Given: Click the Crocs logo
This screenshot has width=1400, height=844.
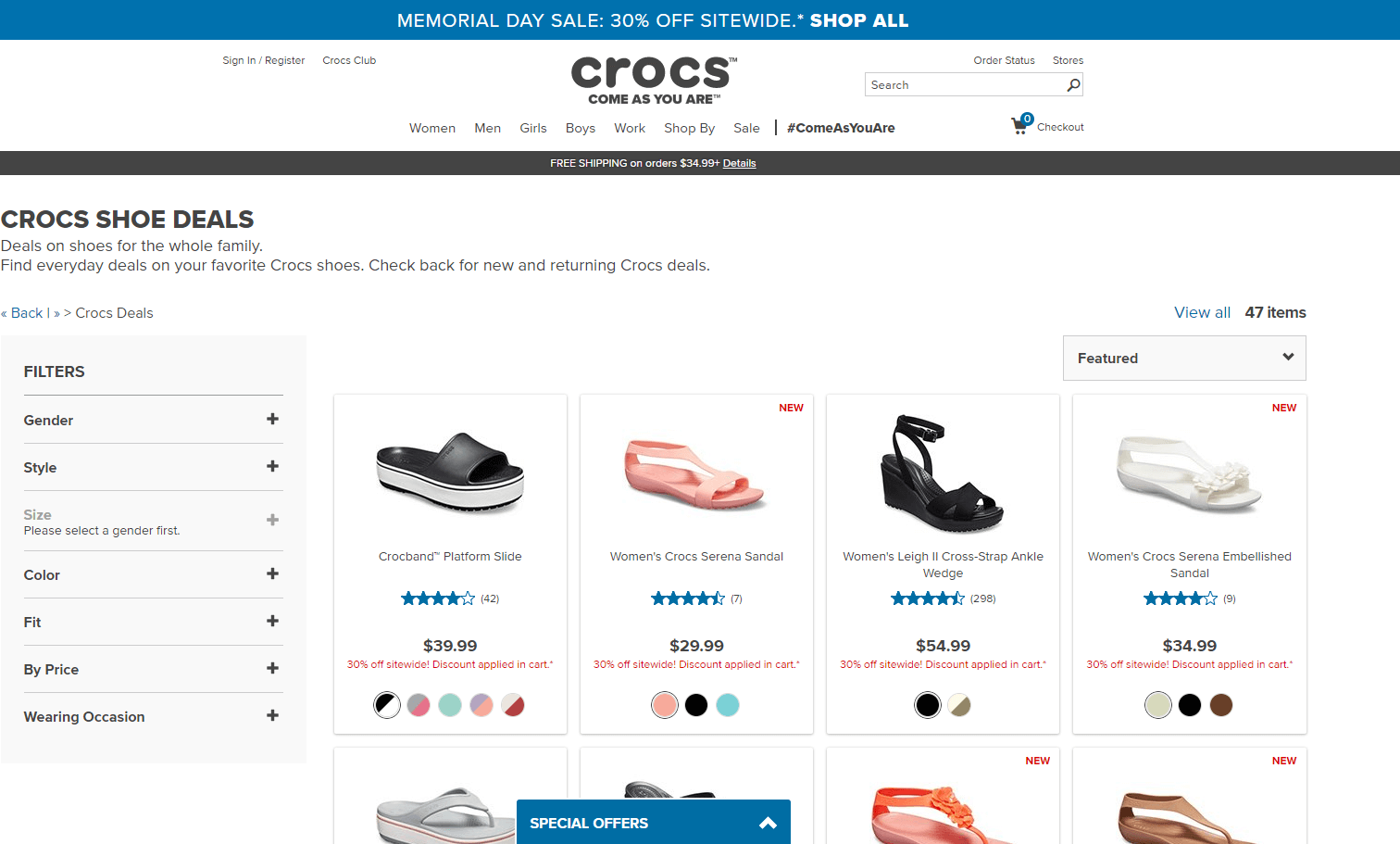Looking at the screenshot, I should tap(654, 81).
